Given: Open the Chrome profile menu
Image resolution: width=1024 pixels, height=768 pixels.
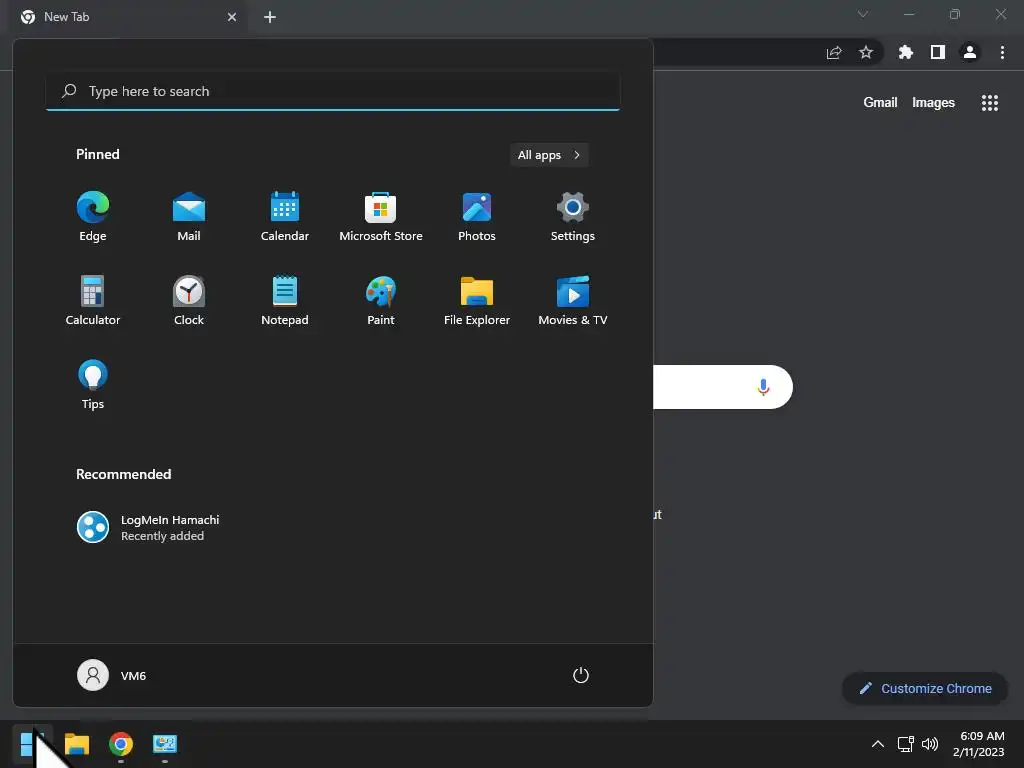Looking at the screenshot, I should tap(970, 52).
